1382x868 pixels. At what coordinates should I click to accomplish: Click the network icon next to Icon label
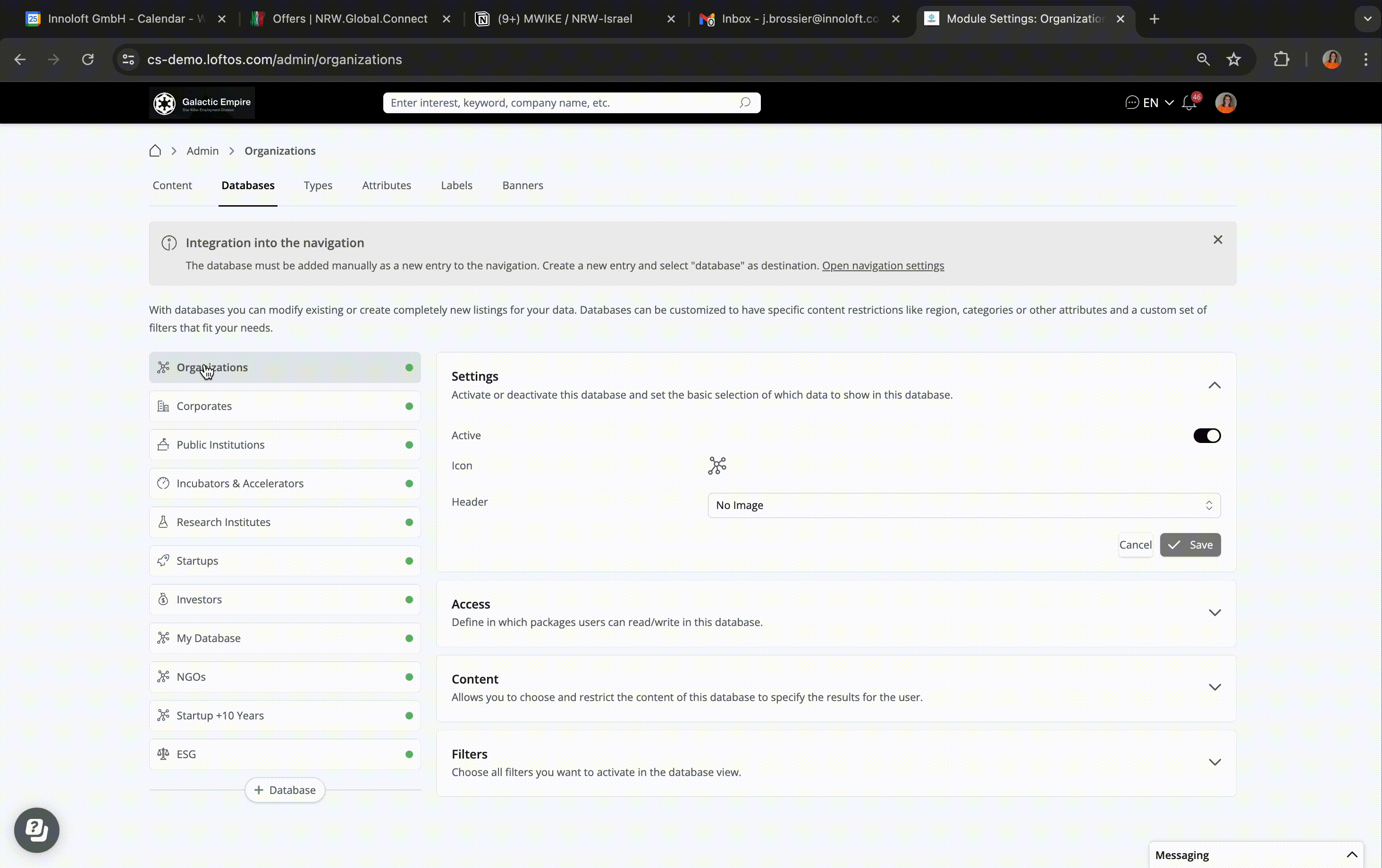click(x=717, y=465)
